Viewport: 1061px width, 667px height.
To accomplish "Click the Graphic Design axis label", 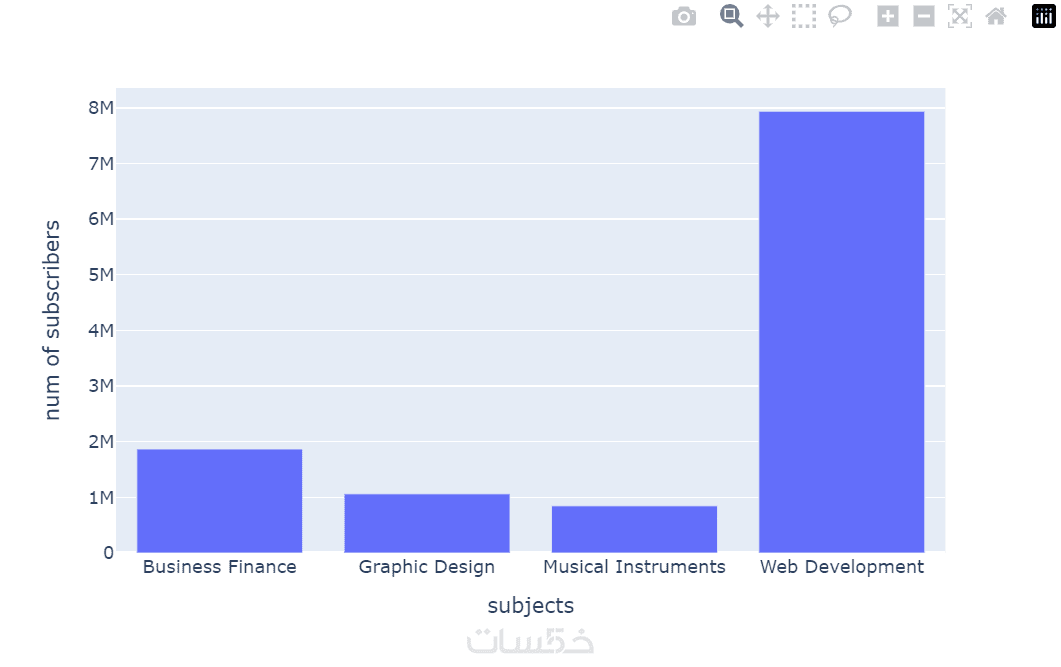I will pos(427,567).
